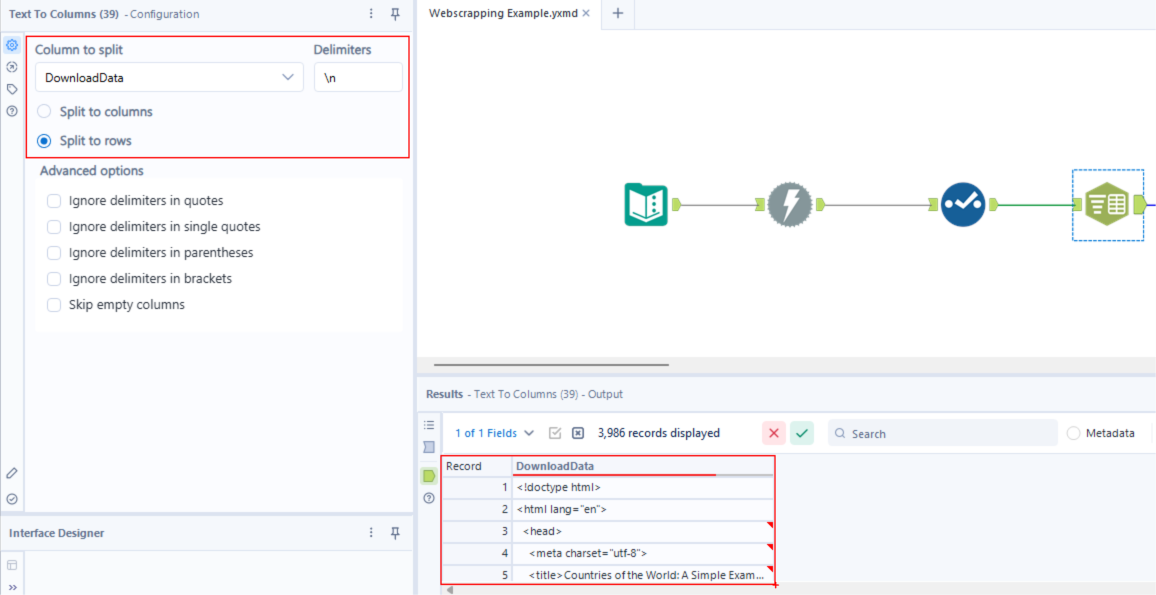Click the Results Search box
The width and height of the screenshot is (1156, 595).
[x=943, y=434]
